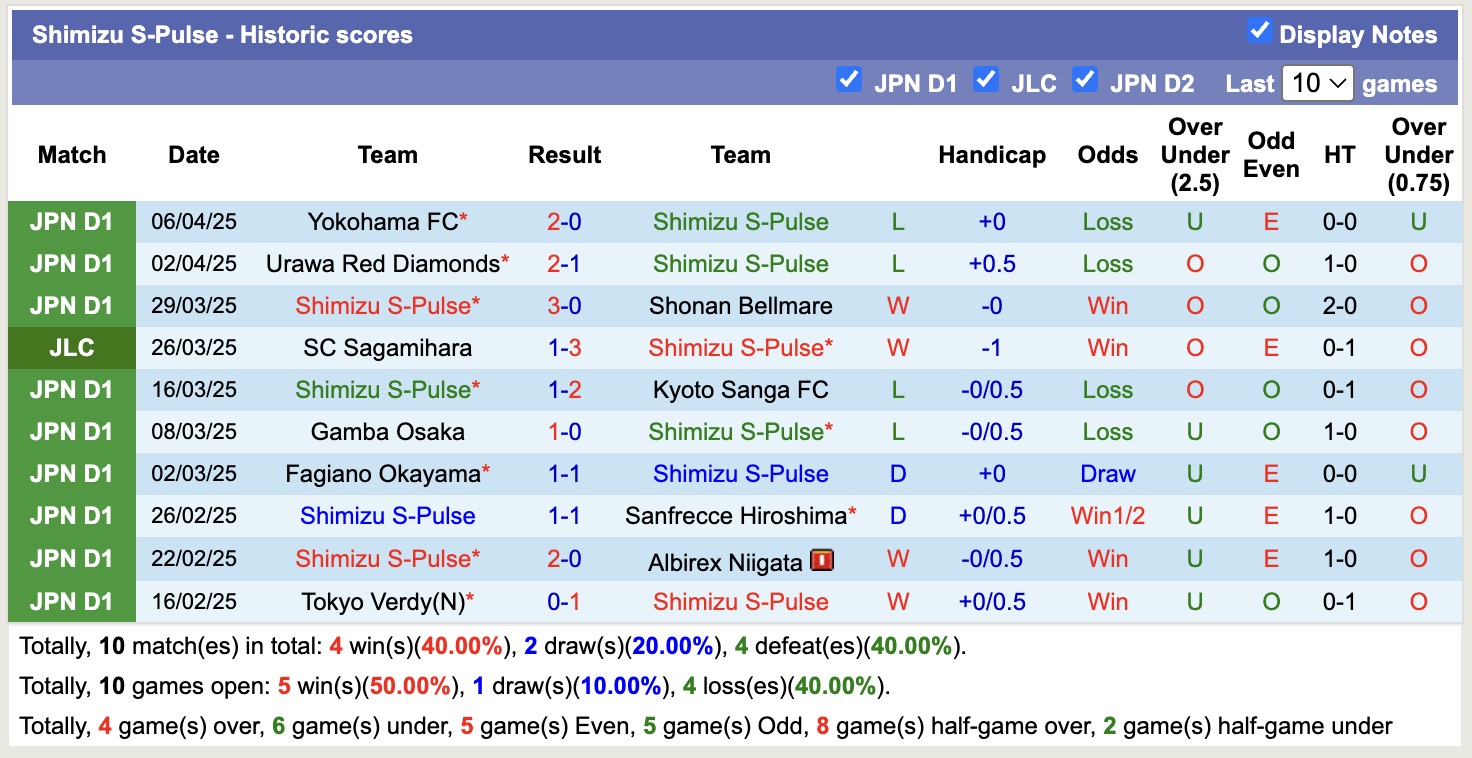1472x758 pixels.
Task: Click the JPN D1 badge on Fagiano Okayama row
Action: tap(71, 474)
